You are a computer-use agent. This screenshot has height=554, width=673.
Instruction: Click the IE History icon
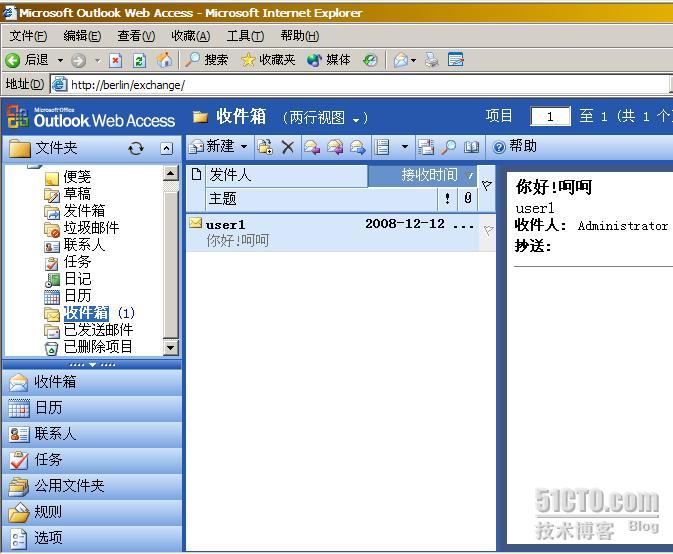click(x=370, y=60)
